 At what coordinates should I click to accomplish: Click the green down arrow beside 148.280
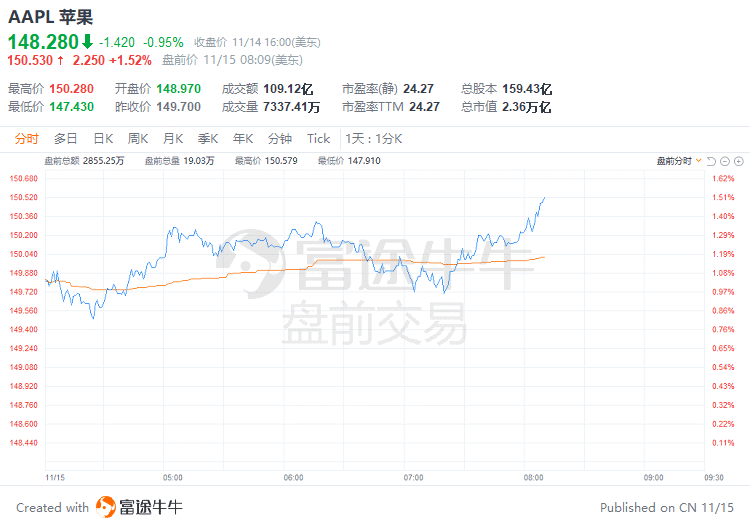pyautogui.click(x=87, y=42)
